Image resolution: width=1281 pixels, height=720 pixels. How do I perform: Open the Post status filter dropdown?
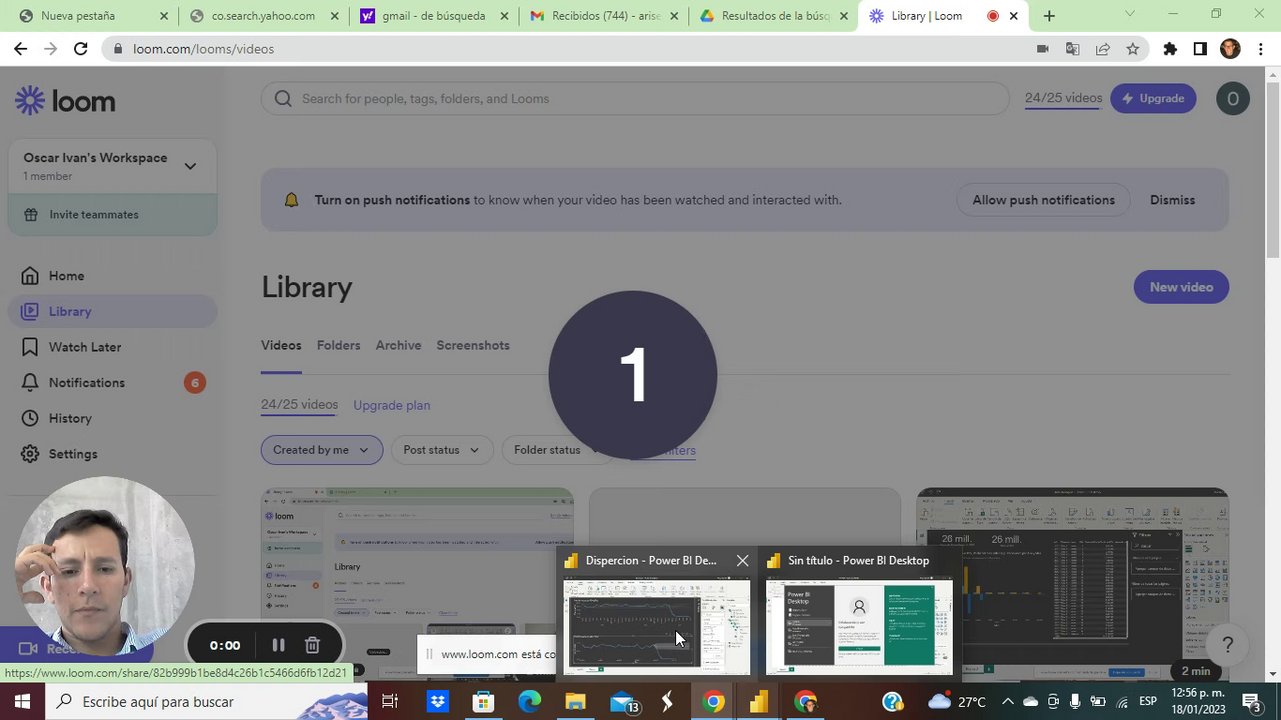pos(441,450)
